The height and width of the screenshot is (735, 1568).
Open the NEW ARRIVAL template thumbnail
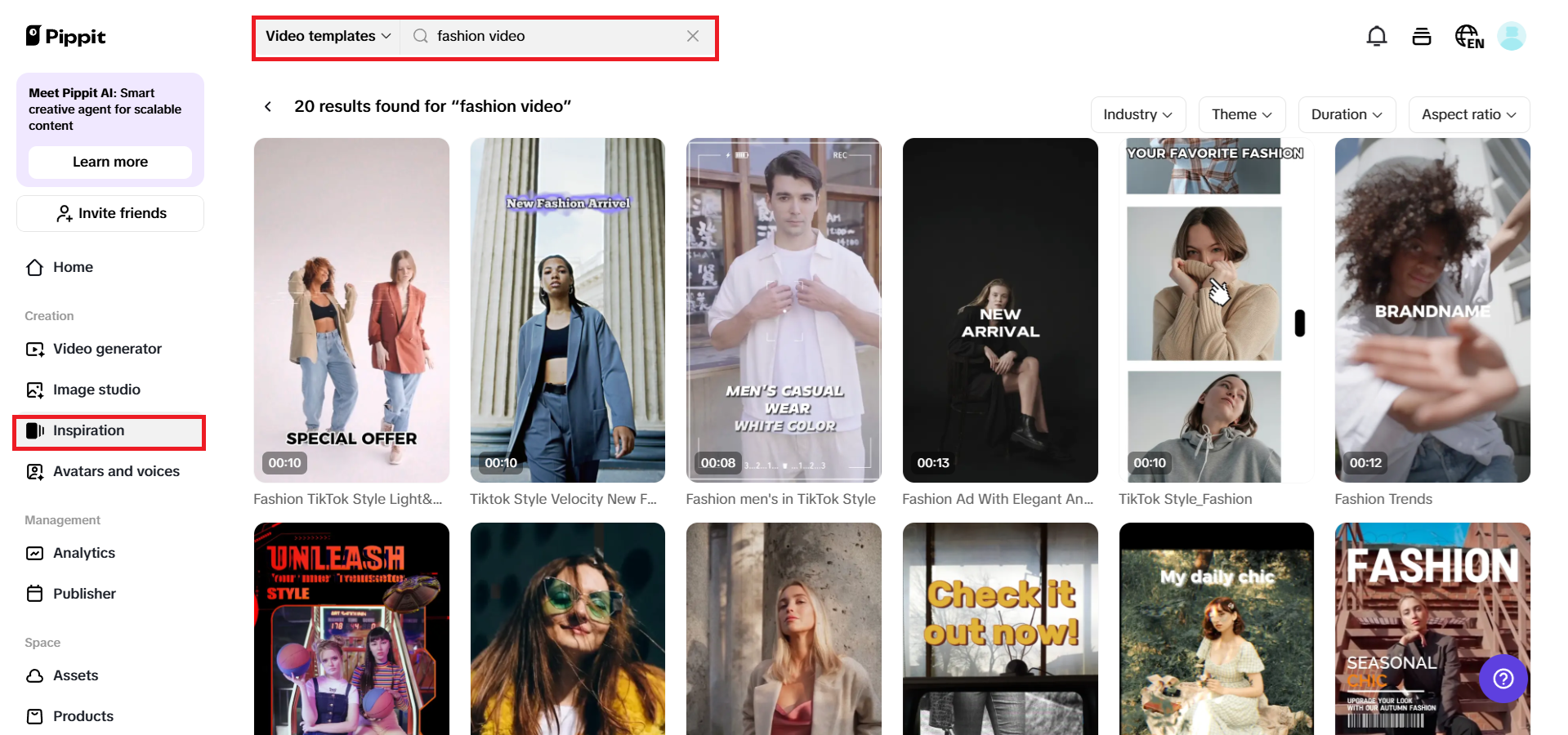pyautogui.click(x=1000, y=310)
